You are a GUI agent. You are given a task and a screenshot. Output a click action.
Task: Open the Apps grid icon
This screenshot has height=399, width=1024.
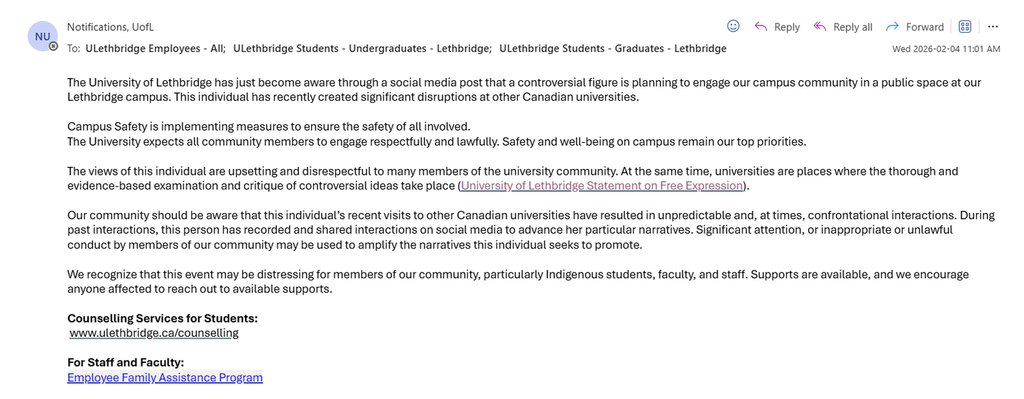(965, 26)
